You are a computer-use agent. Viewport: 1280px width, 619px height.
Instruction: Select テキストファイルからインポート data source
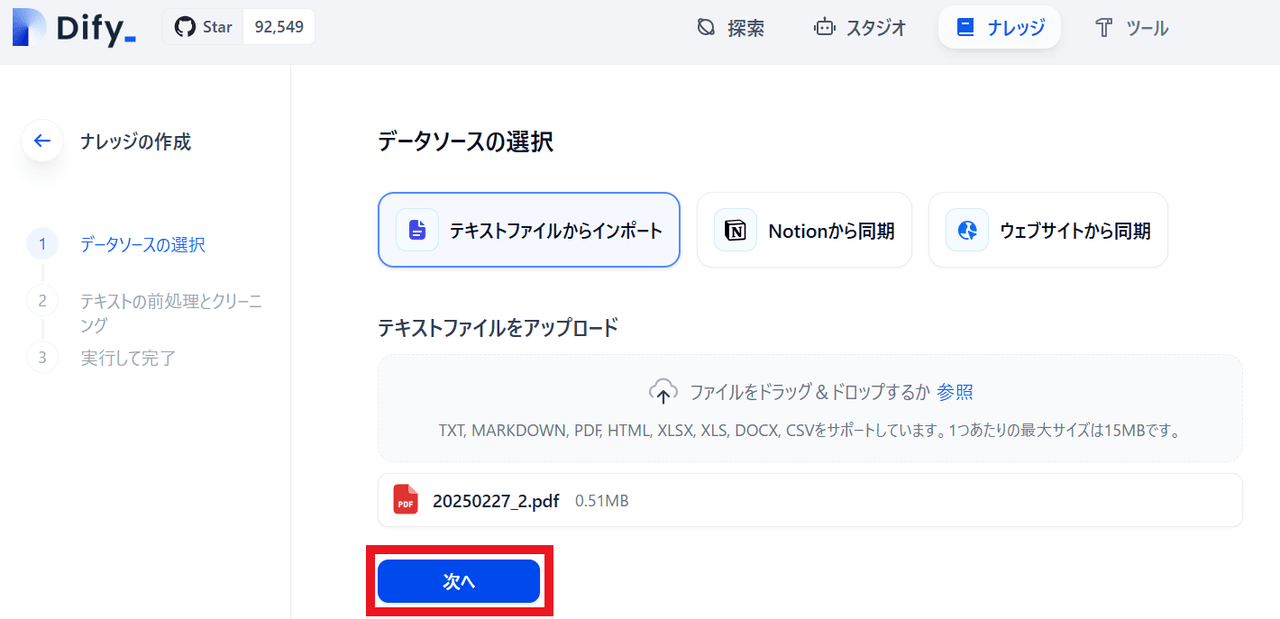pos(529,230)
